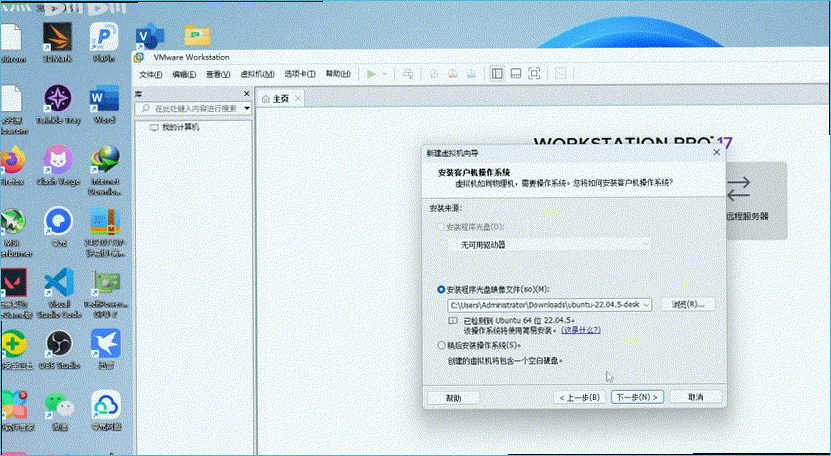Open the 查看(V) menu
The height and width of the screenshot is (456, 831).
tap(218, 75)
